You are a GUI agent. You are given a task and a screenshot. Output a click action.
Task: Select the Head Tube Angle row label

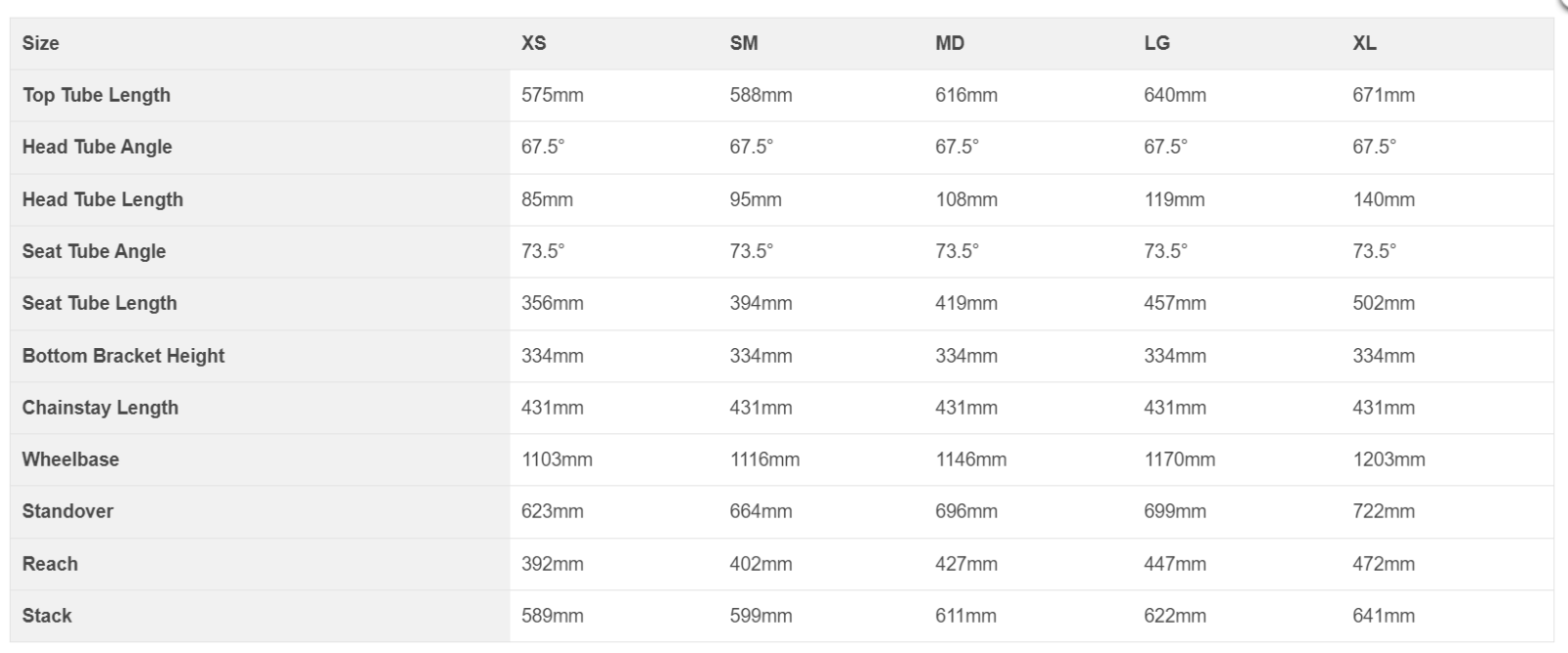coord(97,147)
